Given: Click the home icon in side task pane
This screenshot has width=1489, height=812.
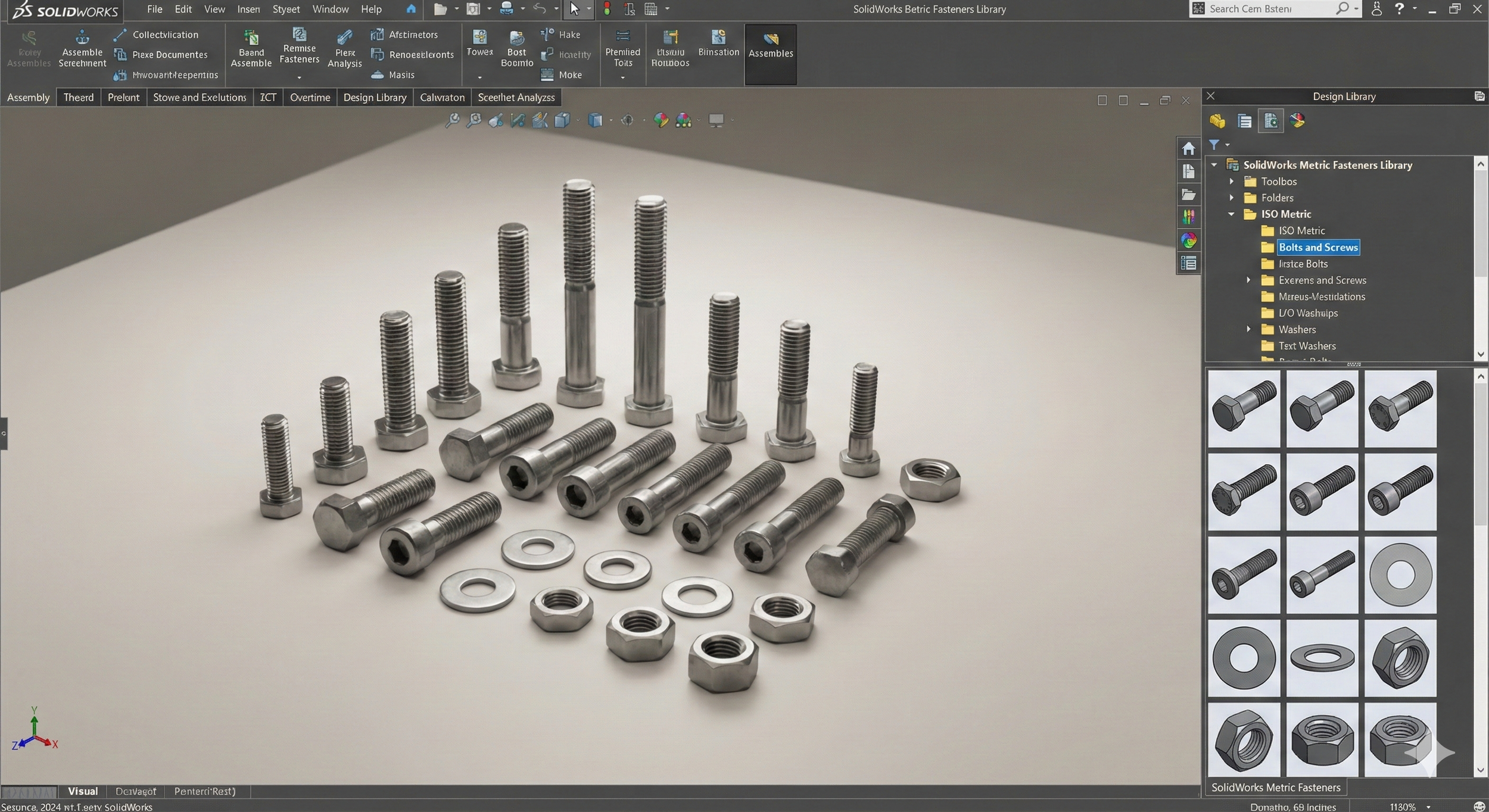Looking at the screenshot, I should [x=1188, y=149].
